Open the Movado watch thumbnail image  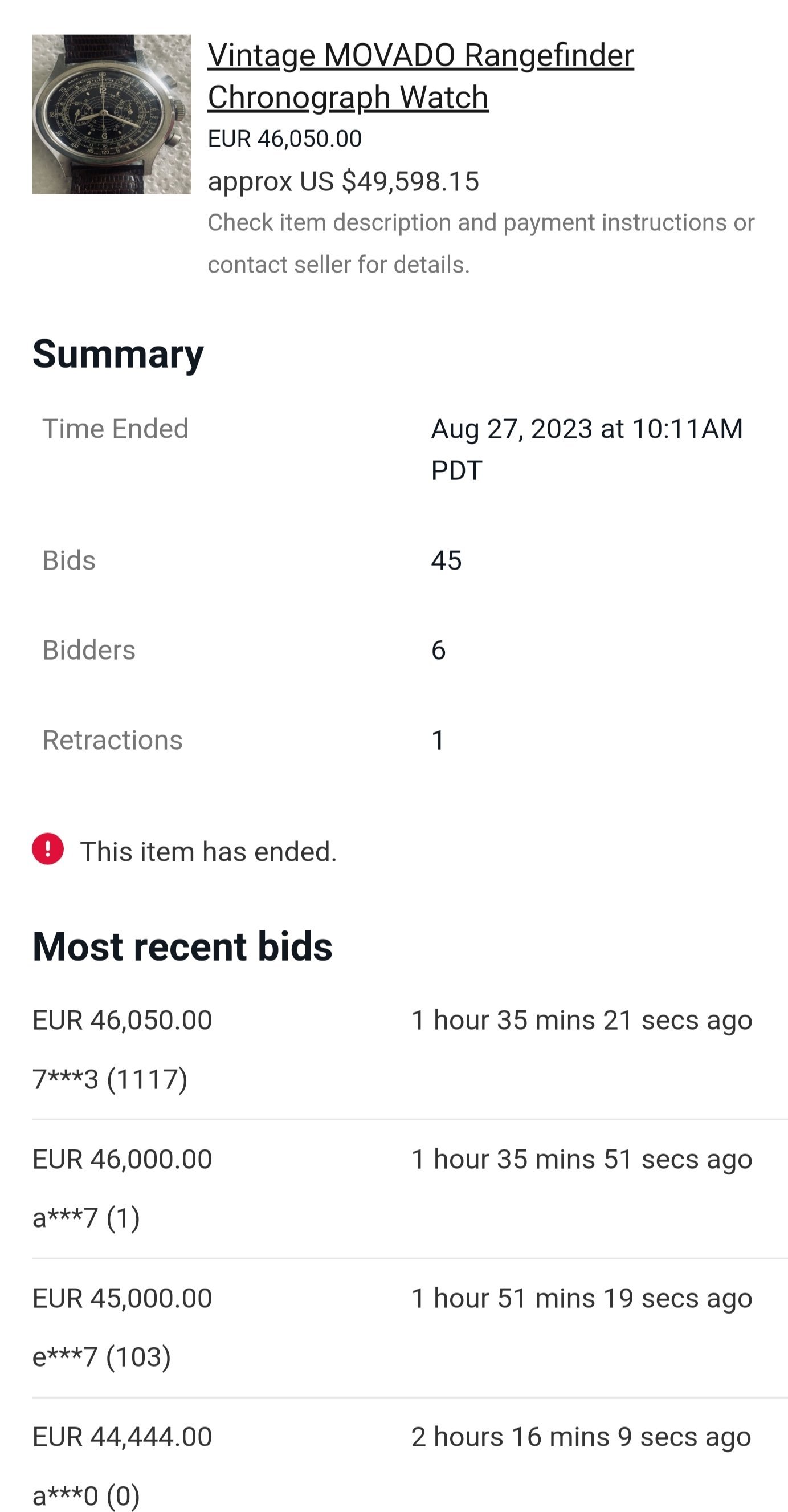112,115
